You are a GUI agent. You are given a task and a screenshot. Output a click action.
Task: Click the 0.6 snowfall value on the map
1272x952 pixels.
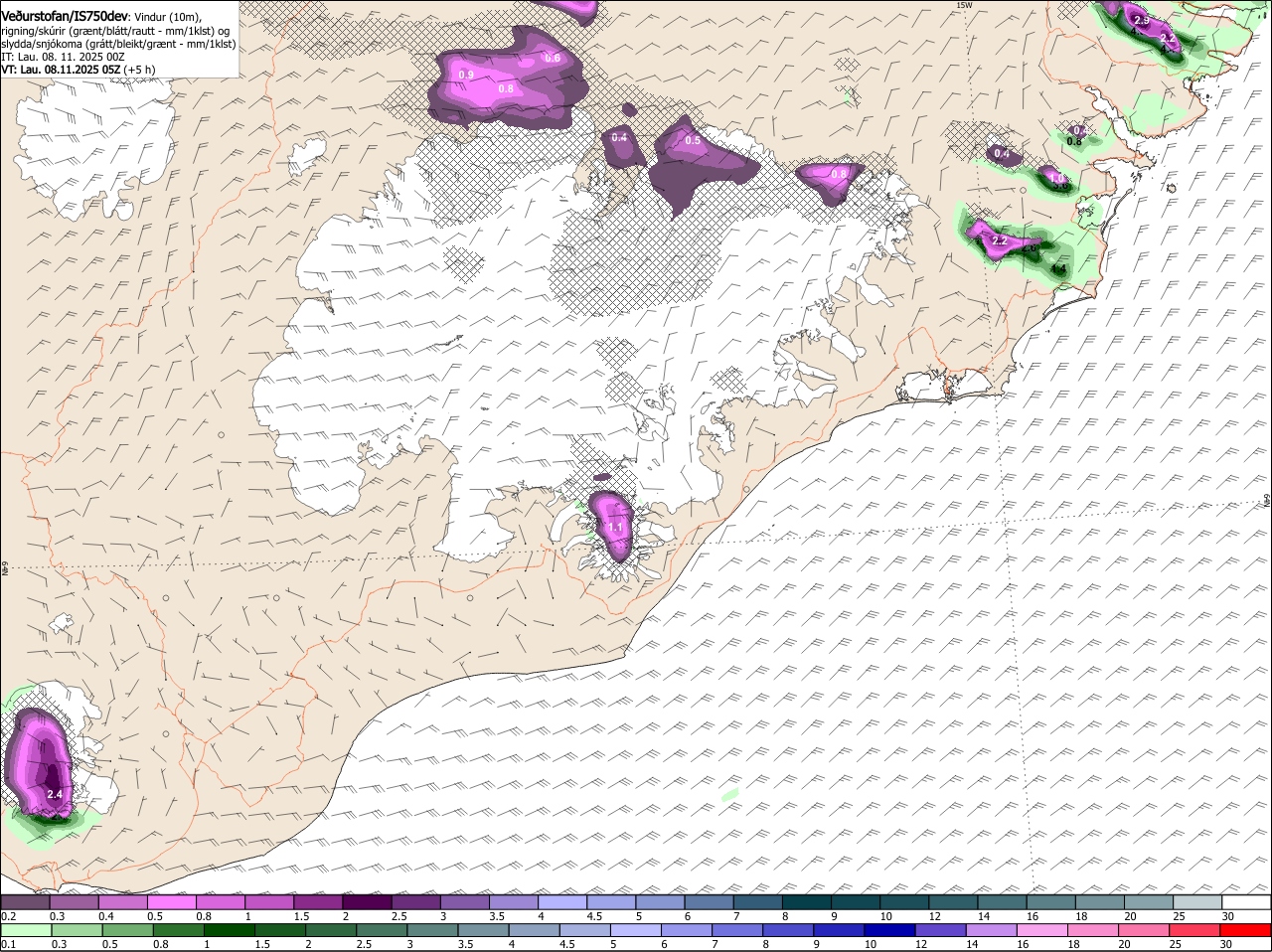[x=553, y=59]
